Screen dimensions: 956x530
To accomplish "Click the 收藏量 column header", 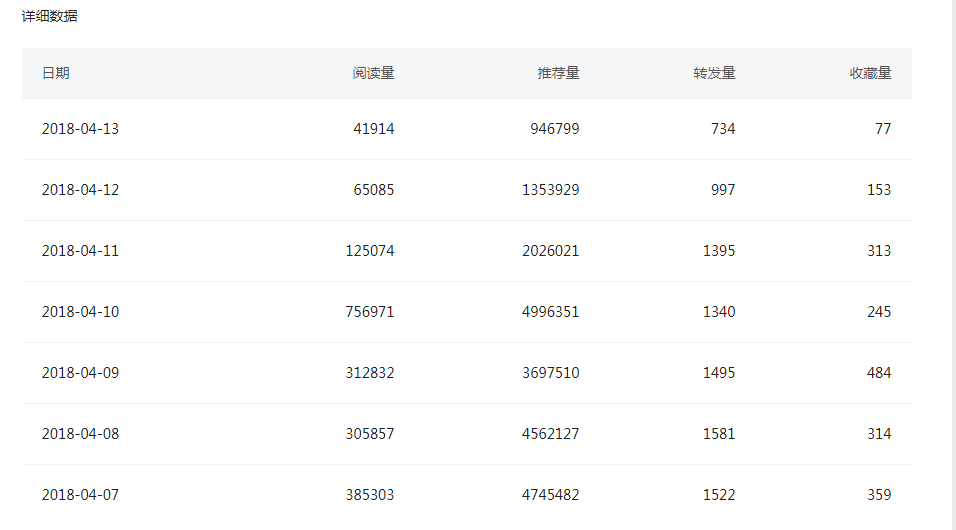I will pos(870,73).
